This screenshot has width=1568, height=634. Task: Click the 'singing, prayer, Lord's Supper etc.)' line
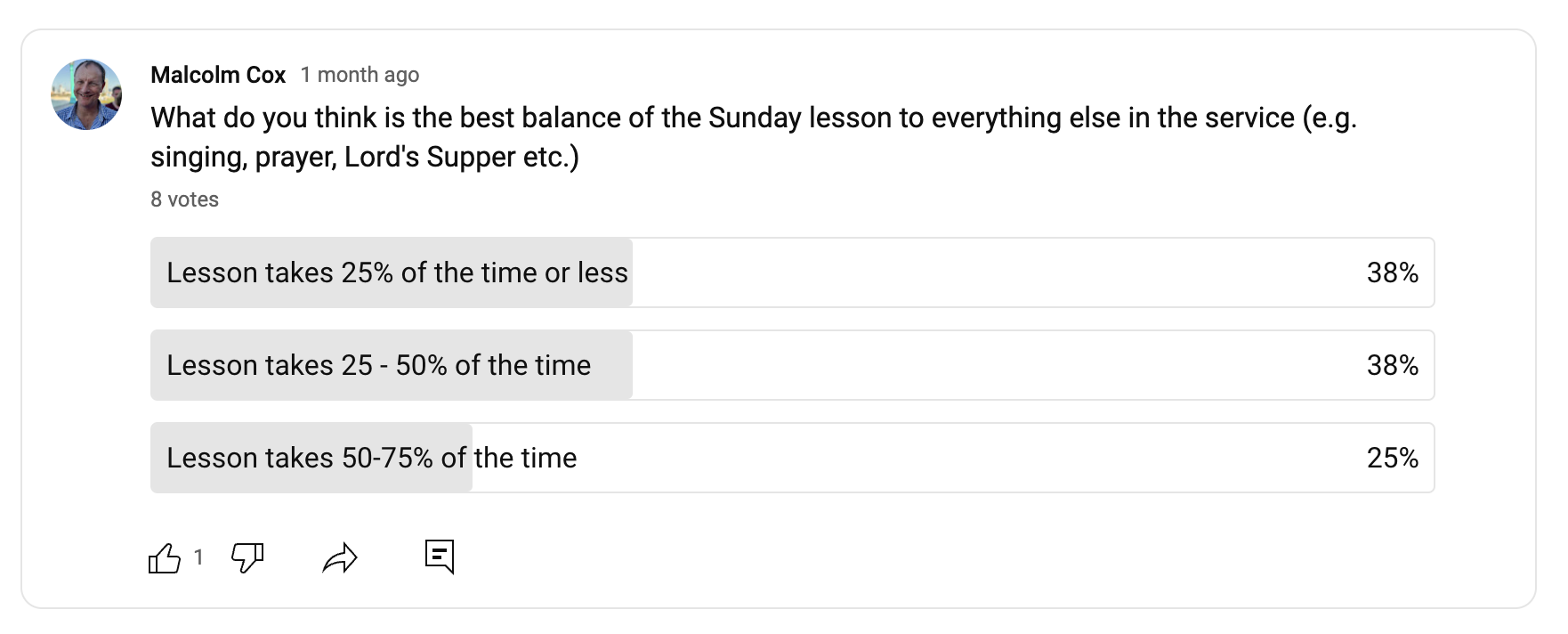tap(365, 157)
